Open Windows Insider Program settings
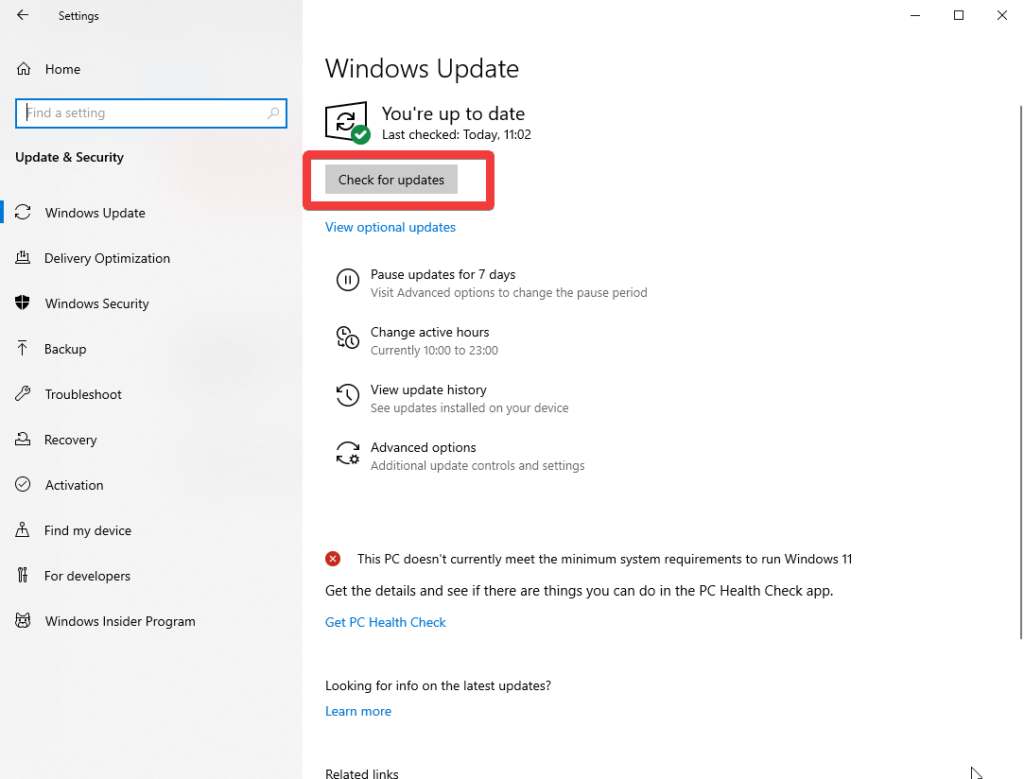Screen dimensions: 1024x779 120,621
